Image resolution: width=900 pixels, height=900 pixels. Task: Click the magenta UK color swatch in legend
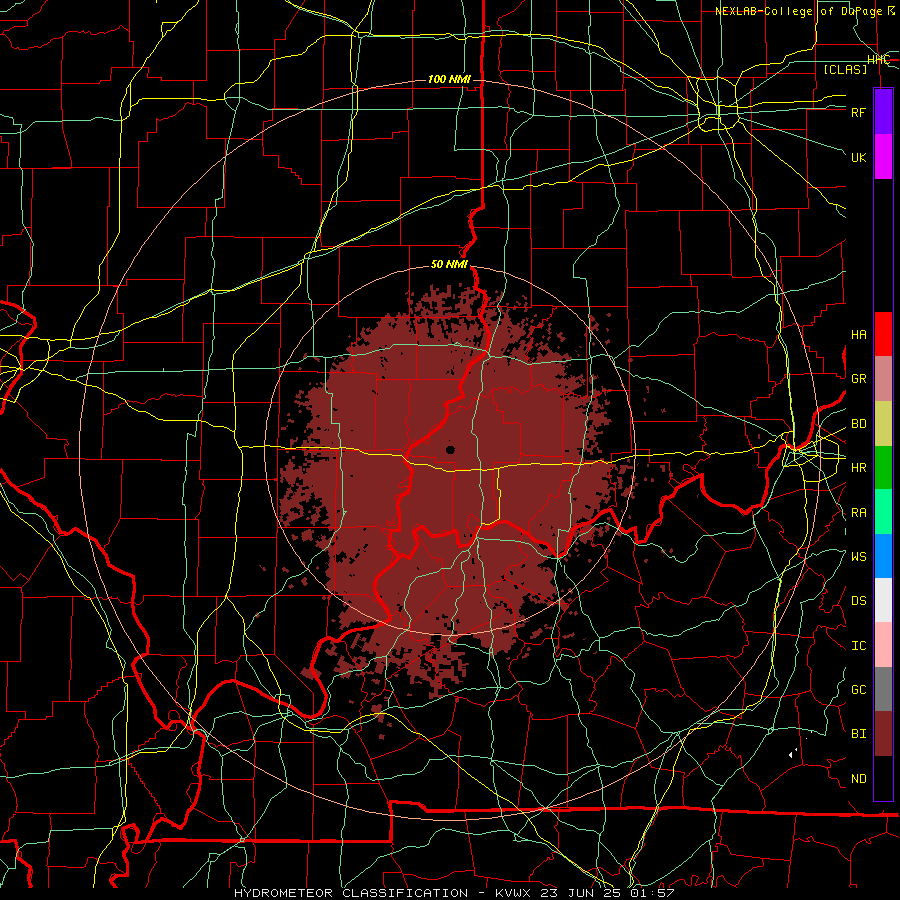(883, 157)
